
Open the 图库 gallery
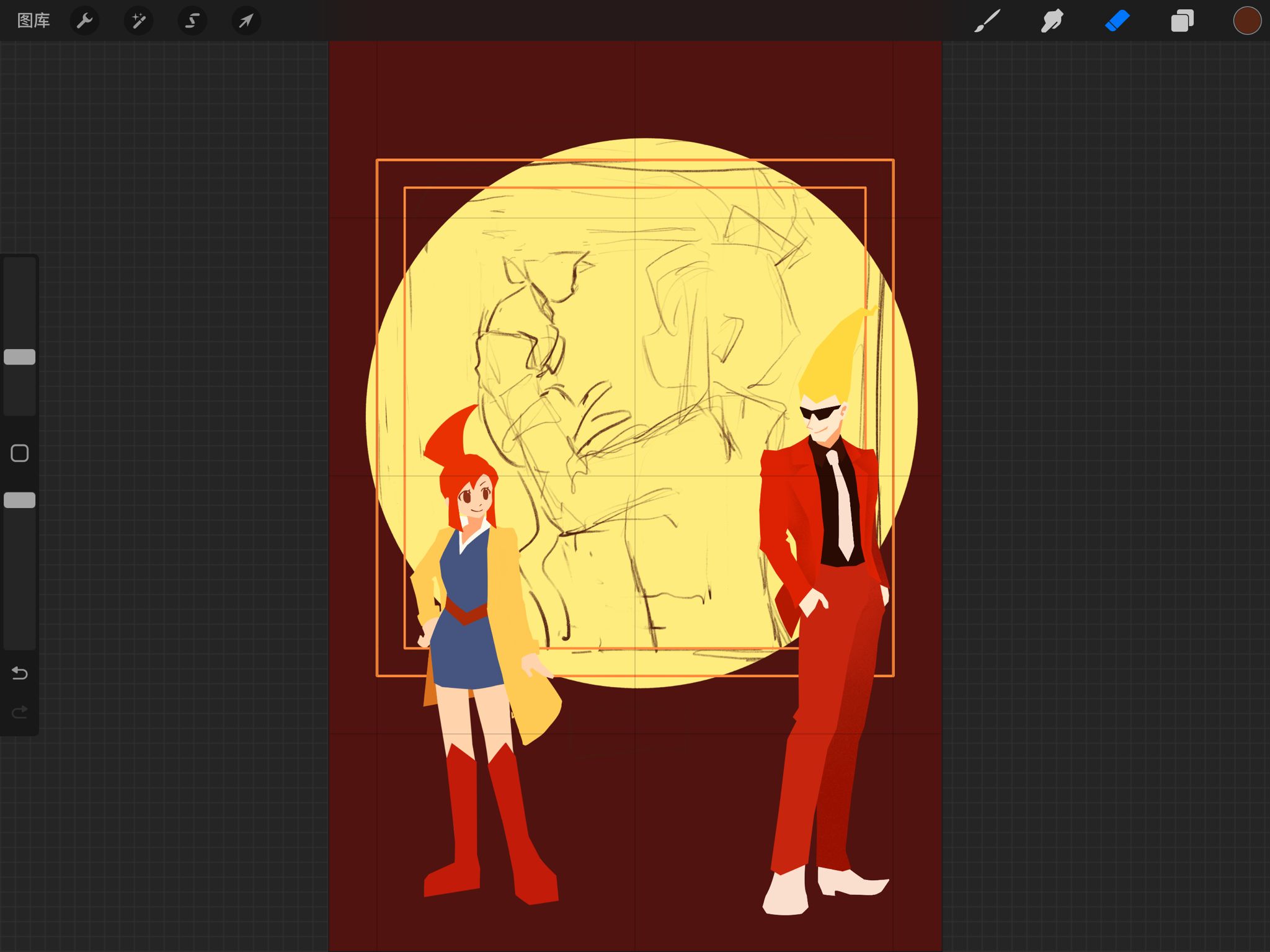pos(33,21)
